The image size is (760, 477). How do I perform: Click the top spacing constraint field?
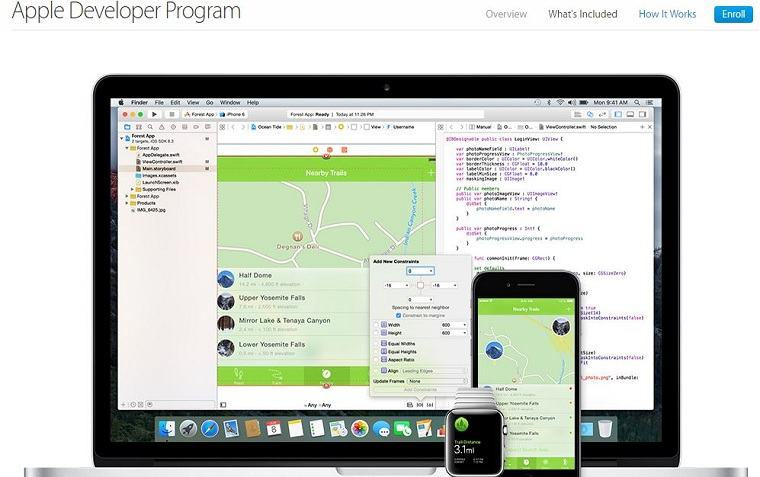click(420, 271)
